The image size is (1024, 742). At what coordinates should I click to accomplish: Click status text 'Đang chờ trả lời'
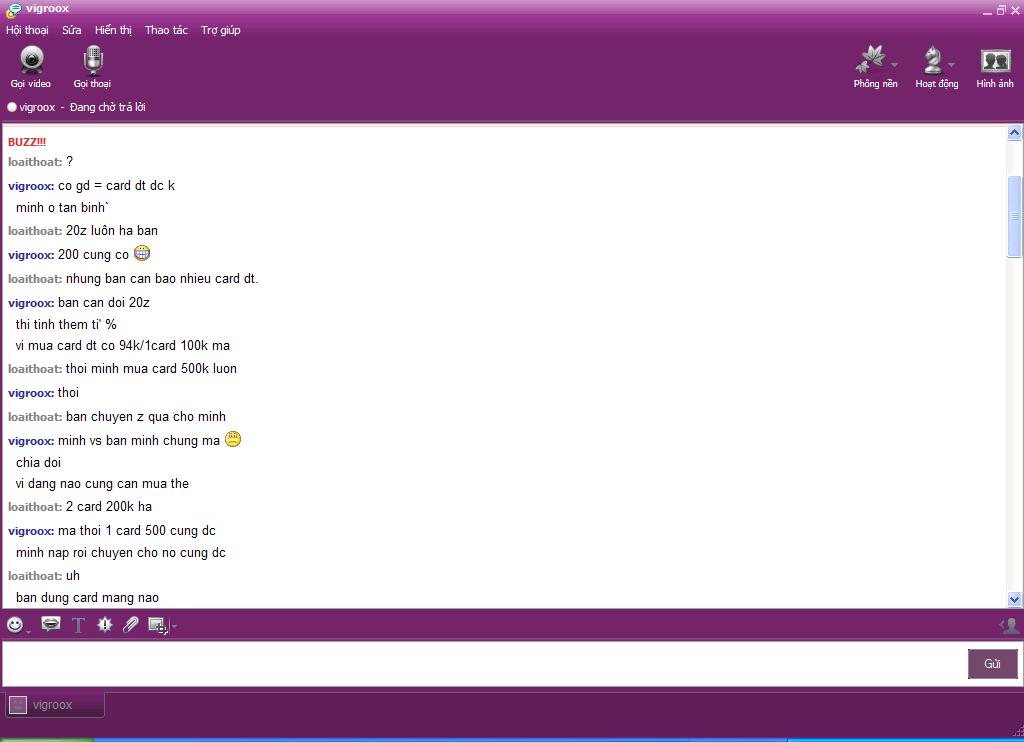tap(108, 107)
